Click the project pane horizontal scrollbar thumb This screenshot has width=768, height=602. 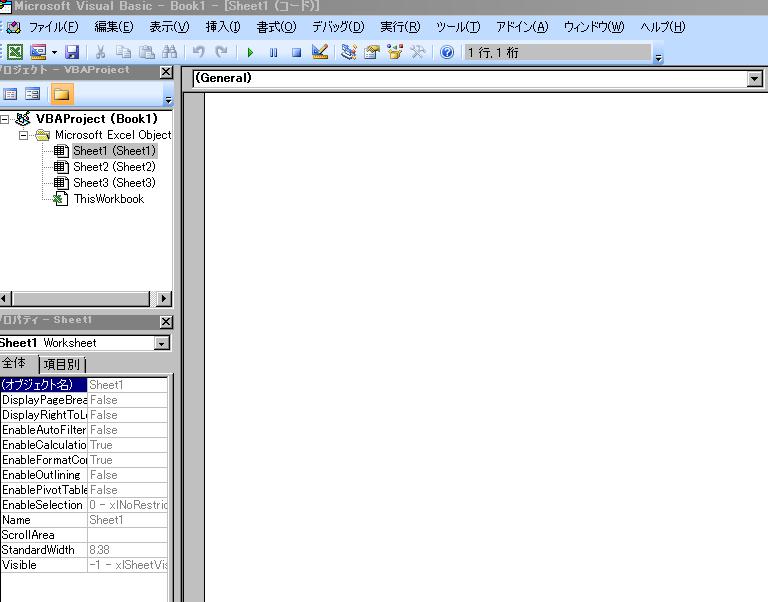[81, 298]
